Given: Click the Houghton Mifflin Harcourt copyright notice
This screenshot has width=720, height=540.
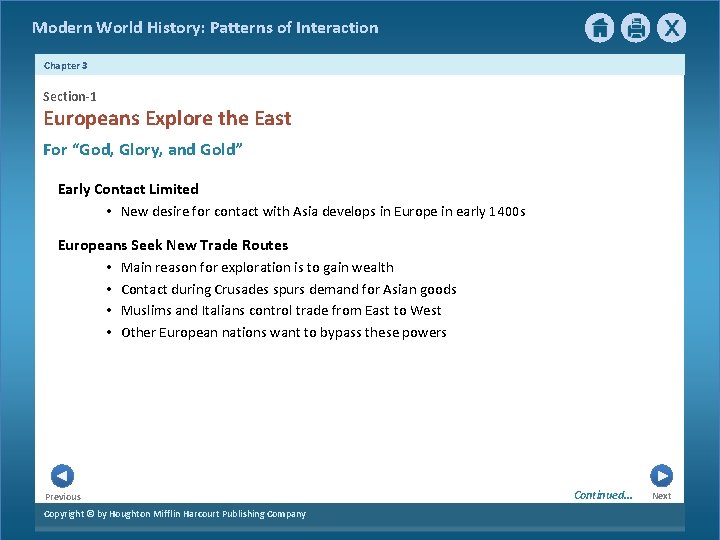Looking at the screenshot, I should [175, 514].
